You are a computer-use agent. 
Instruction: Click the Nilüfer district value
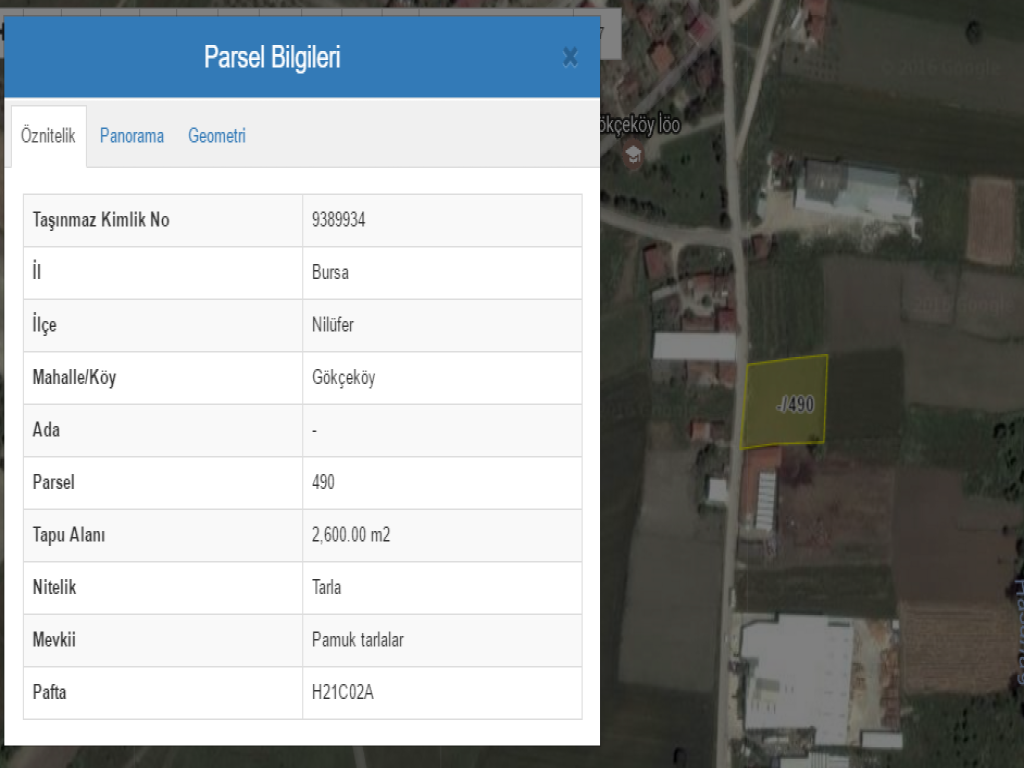point(333,325)
